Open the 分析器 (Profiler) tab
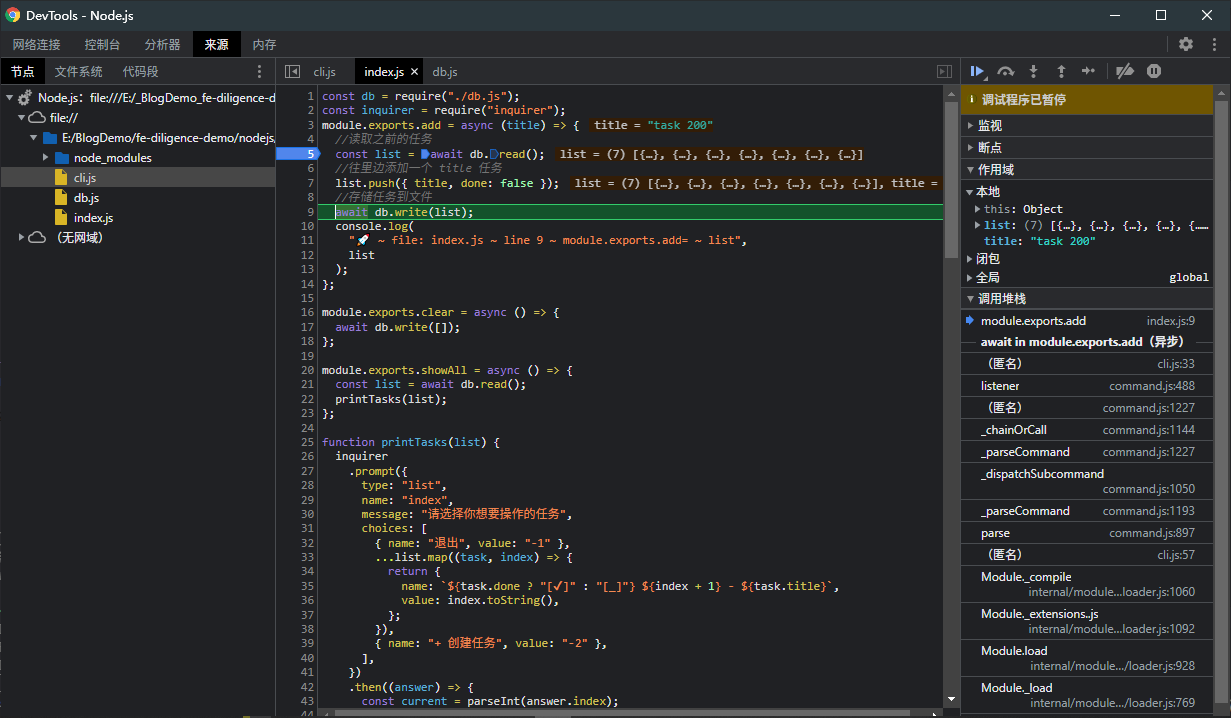The height and width of the screenshot is (718, 1231). [x=162, y=44]
